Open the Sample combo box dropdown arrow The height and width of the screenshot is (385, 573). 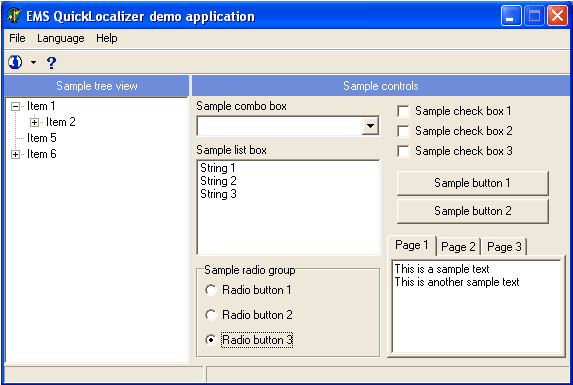click(x=370, y=126)
